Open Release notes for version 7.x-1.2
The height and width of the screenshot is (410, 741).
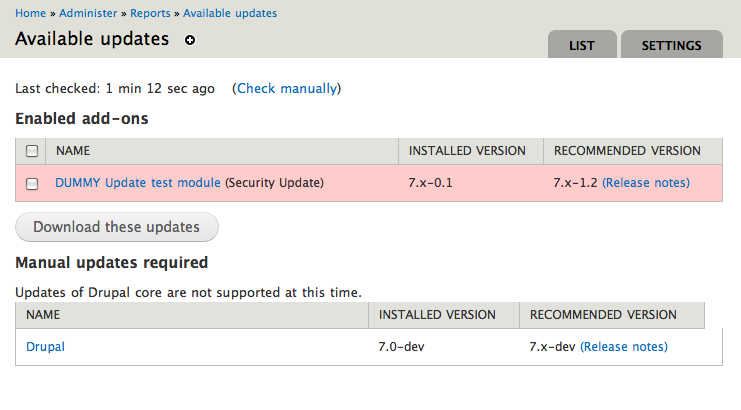[646, 183]
